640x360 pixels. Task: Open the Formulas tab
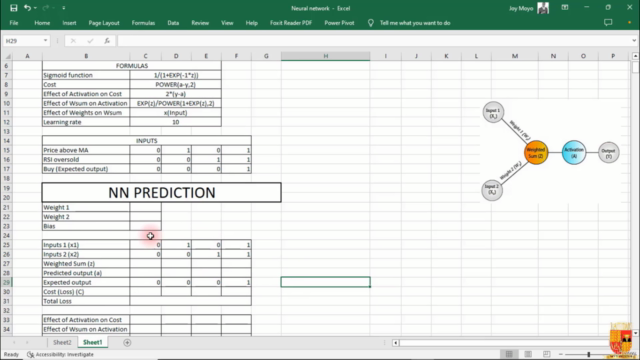pyautogui.click(x=143, y=23)
